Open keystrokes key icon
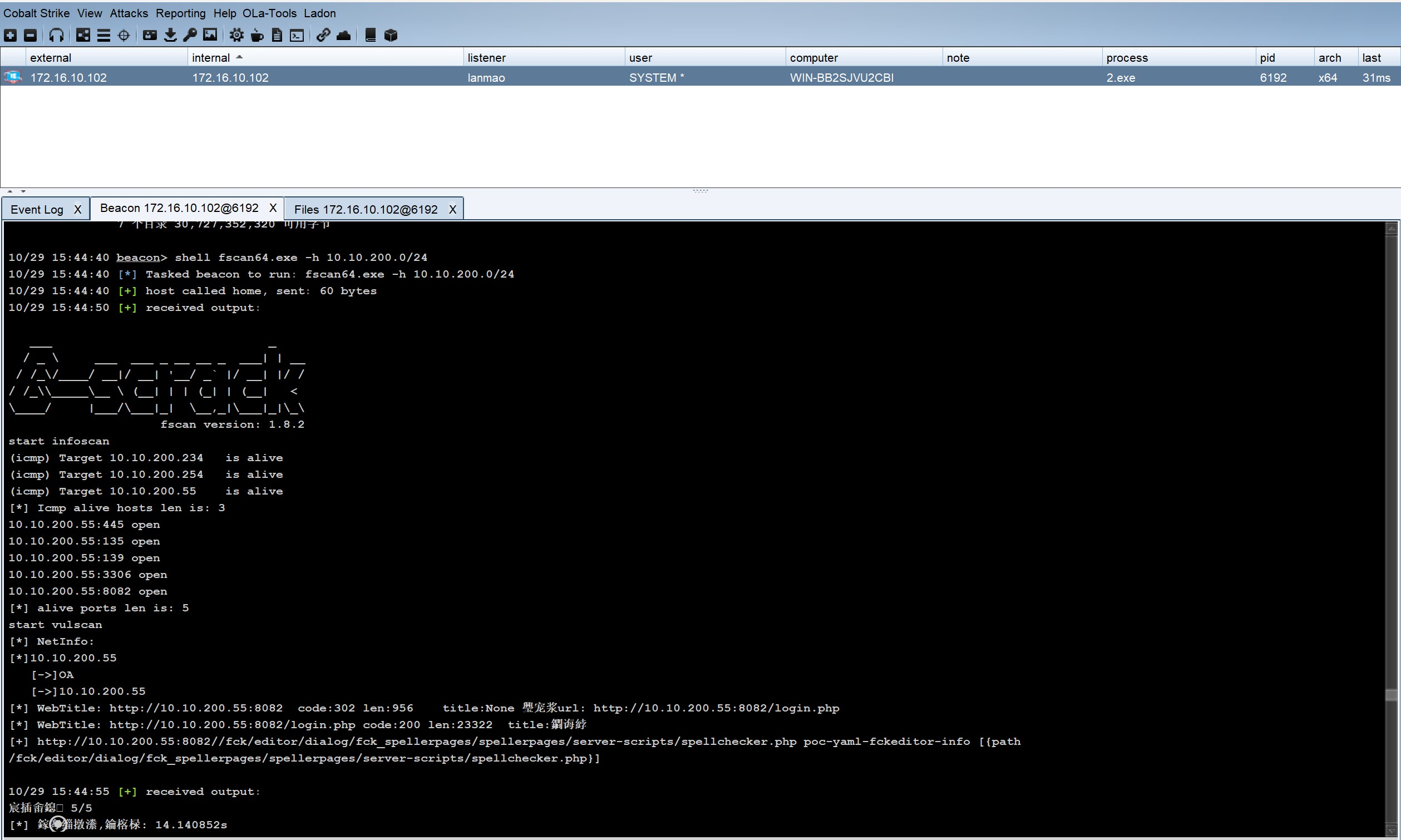Viewport: 1401px width, 840px height. pyautogui.click(x=190, y=36)
